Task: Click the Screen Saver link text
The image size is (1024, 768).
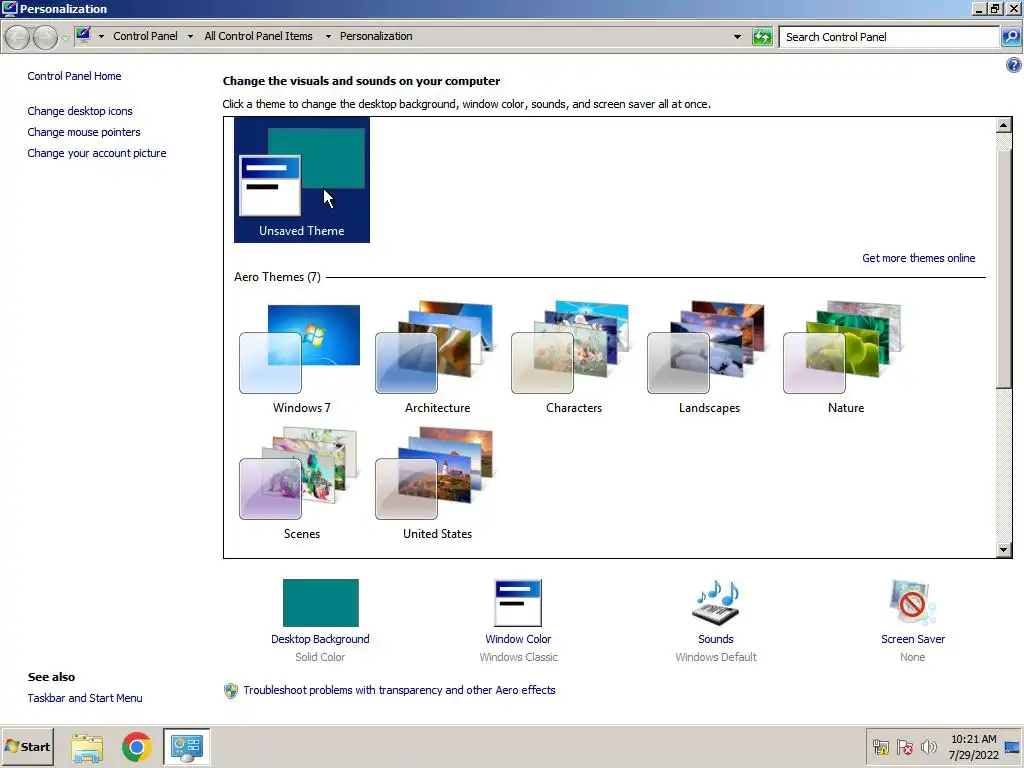Action: coord(912,639)
